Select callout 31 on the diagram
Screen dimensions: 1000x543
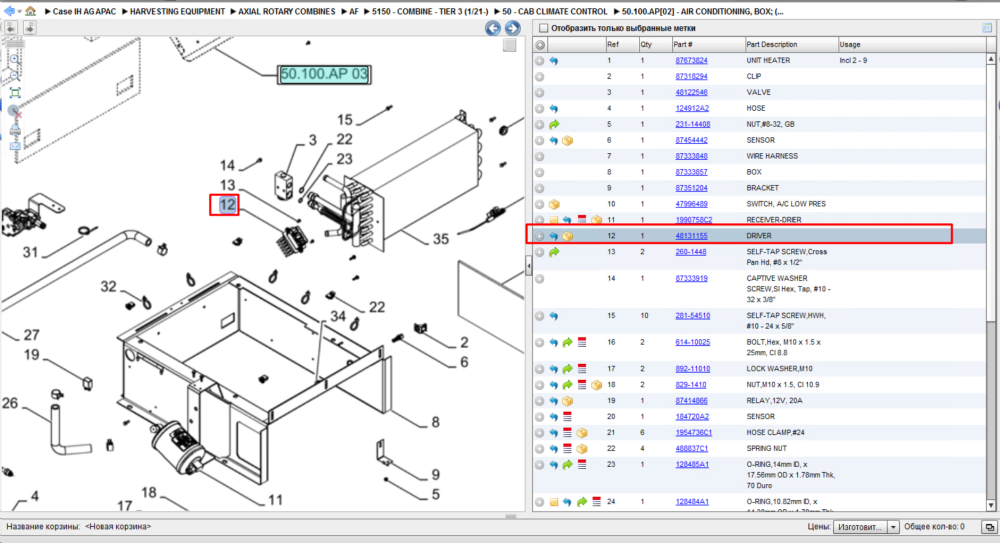pyautogui.click(x=31, y=253)
